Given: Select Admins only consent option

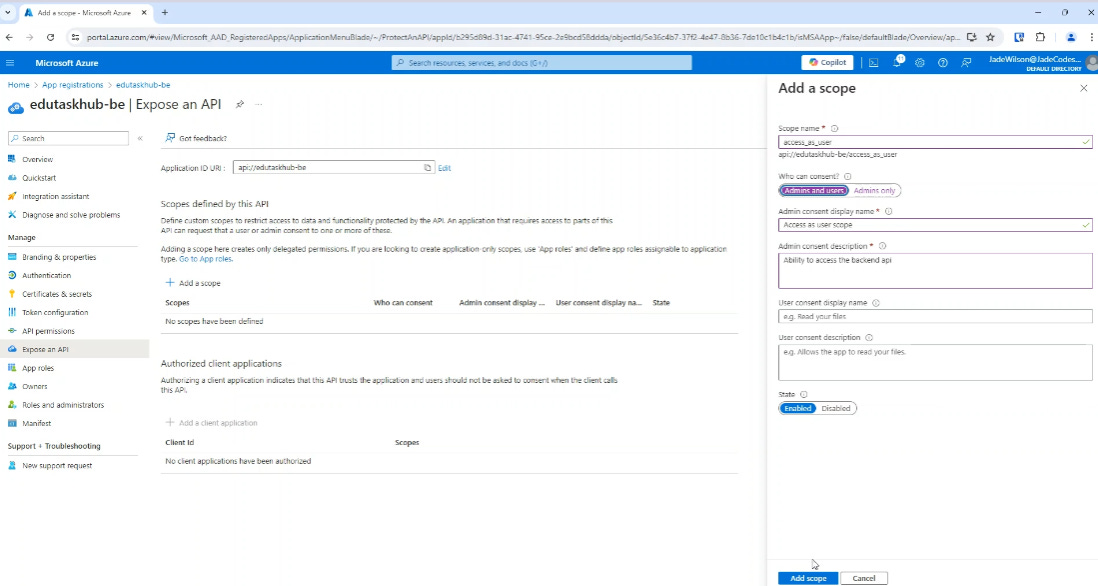Looking at the screenshot, I should (874, 190).
